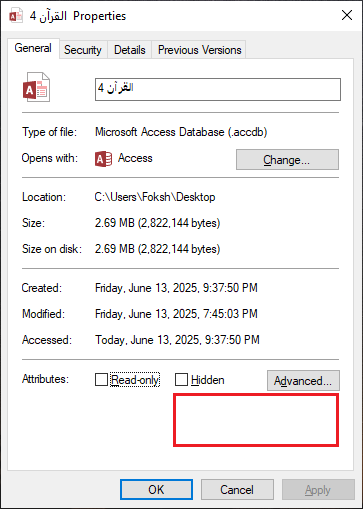Click the Apply button
The image size is (363, 509).
pos(318,490)
